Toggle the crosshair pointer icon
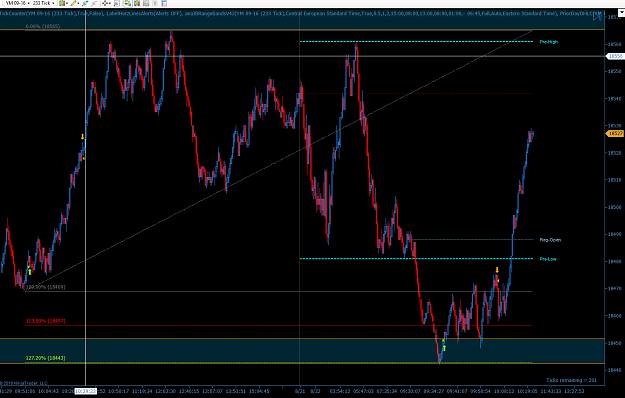625x398 pixels. click(105, 3)
